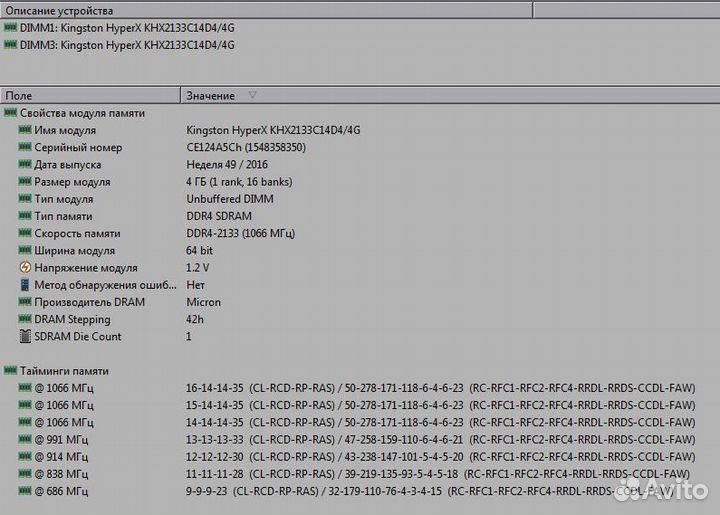Select value Неделя 49 / 2016
Viewport: 720px width, 515px height.
[227, 164]
